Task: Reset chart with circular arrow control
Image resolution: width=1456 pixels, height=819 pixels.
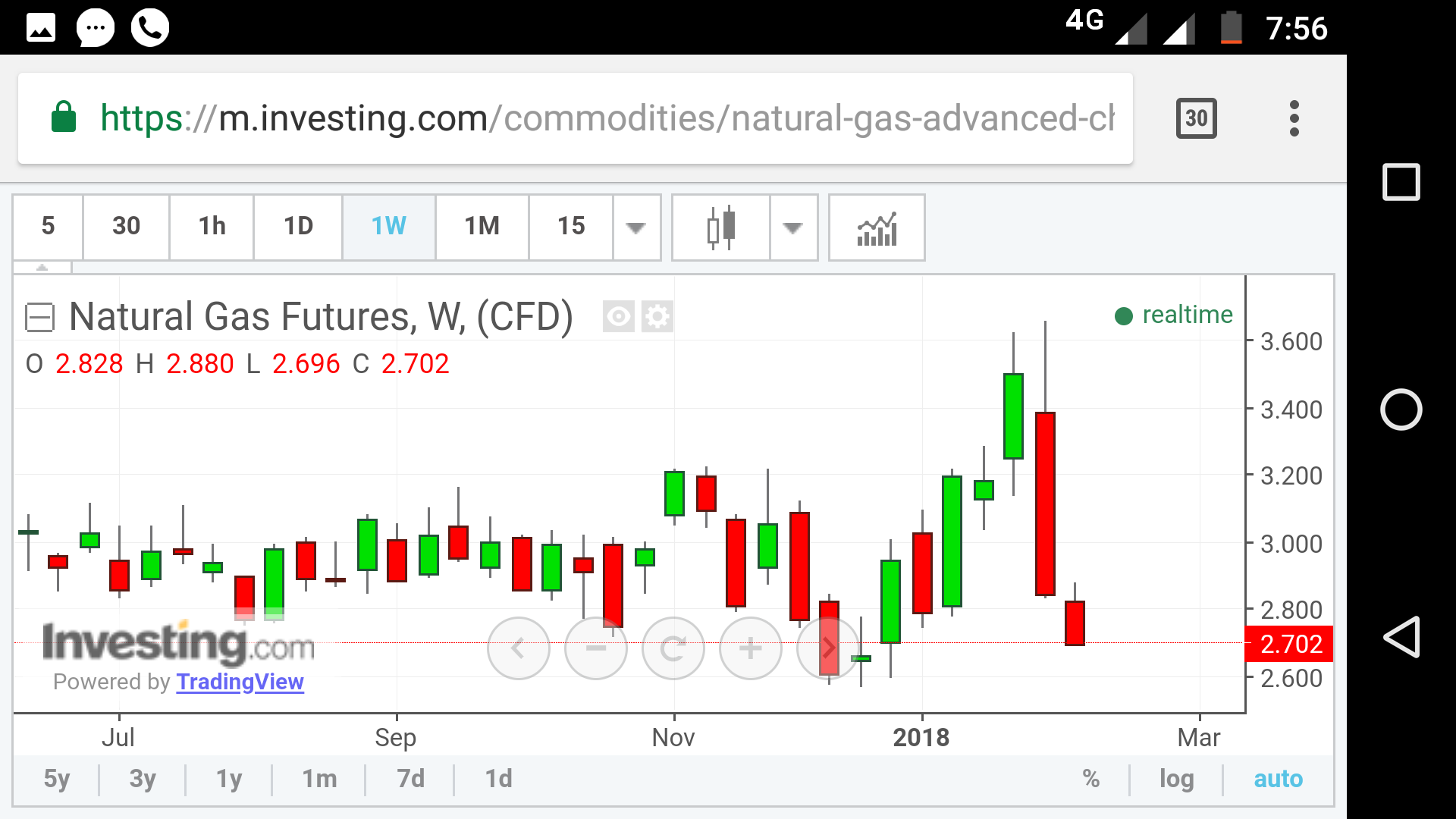Action: 673,648
